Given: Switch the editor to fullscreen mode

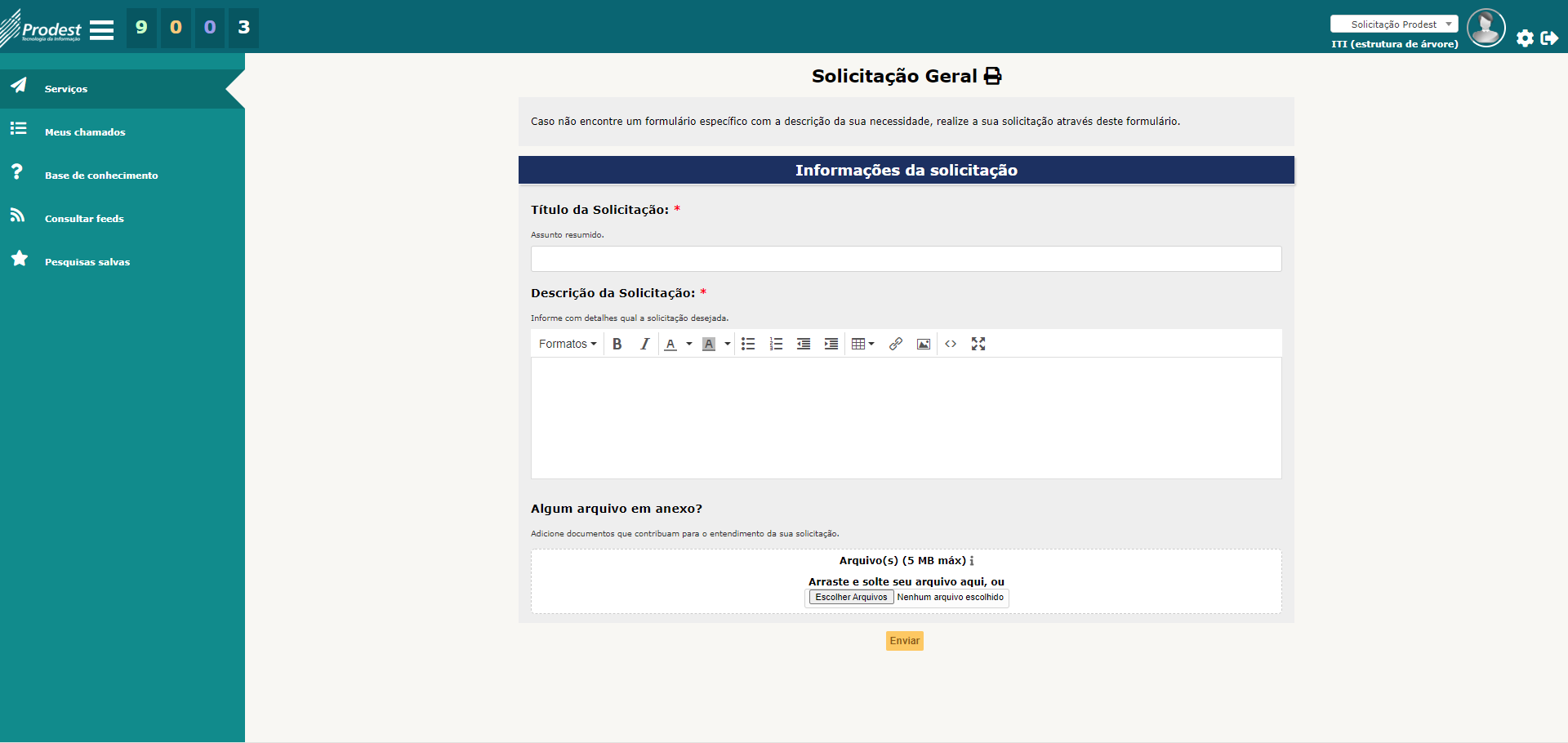Looking at the screenshot, I should tap(978, 344).
